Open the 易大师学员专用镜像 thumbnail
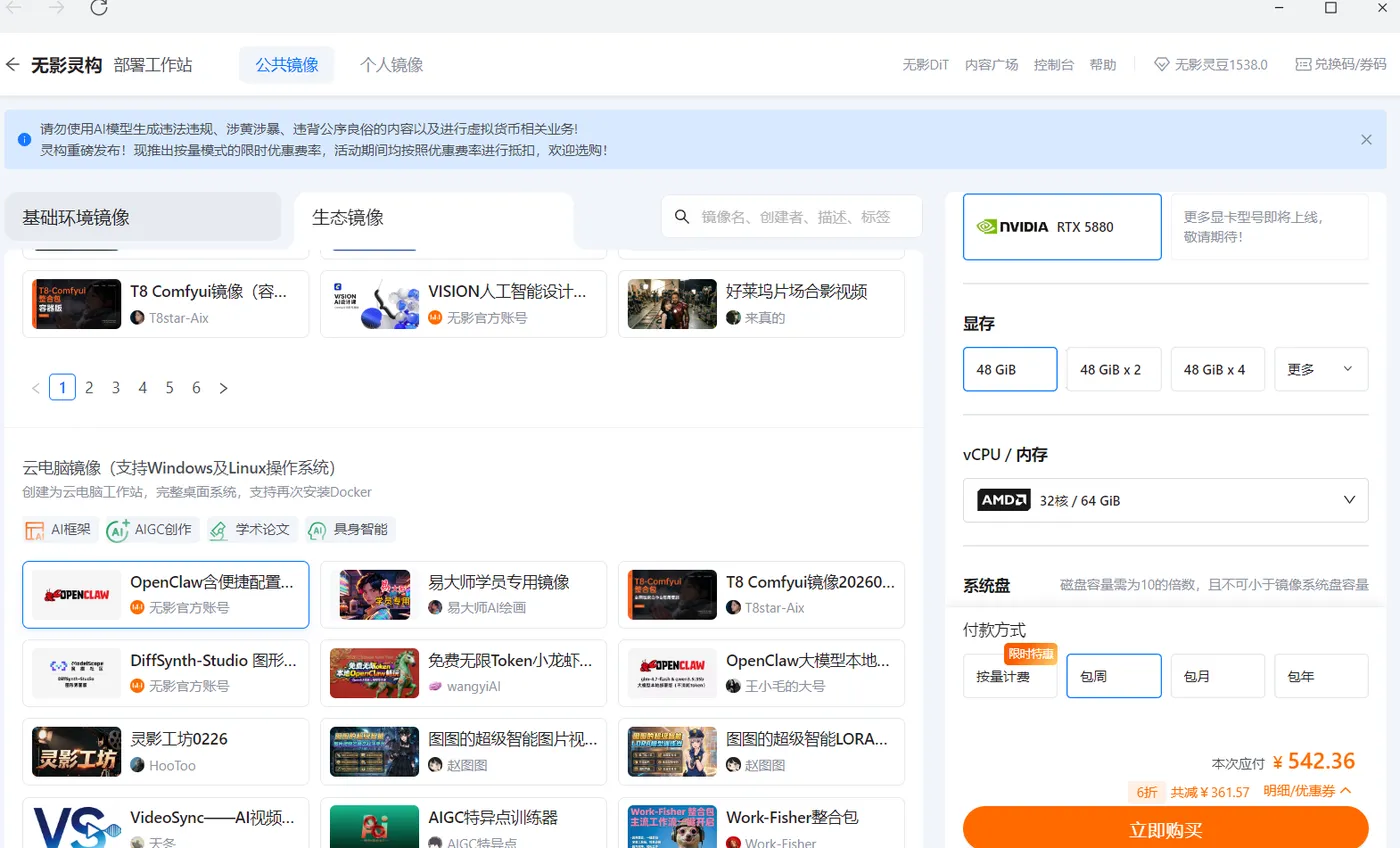1400x848 pixels. point(375,595)
